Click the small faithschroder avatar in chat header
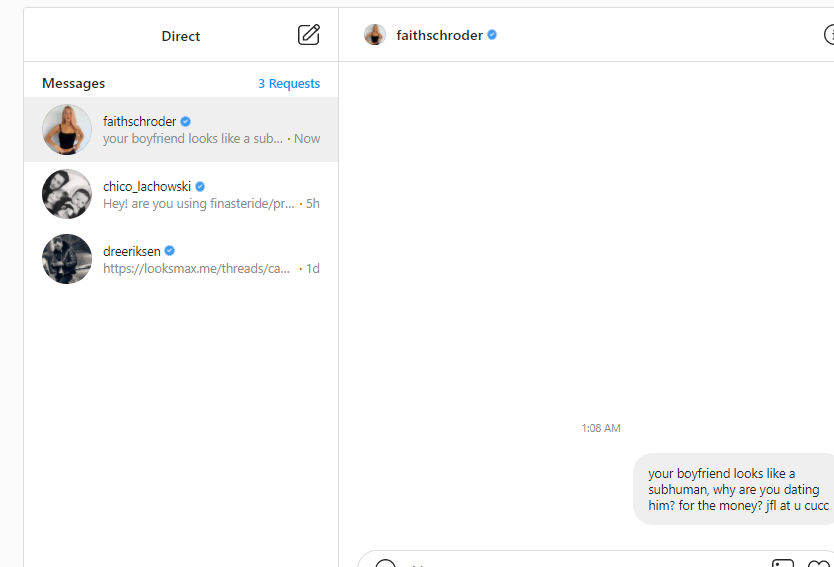This screenshot has height=567, width=834. (x=374, y=35)
